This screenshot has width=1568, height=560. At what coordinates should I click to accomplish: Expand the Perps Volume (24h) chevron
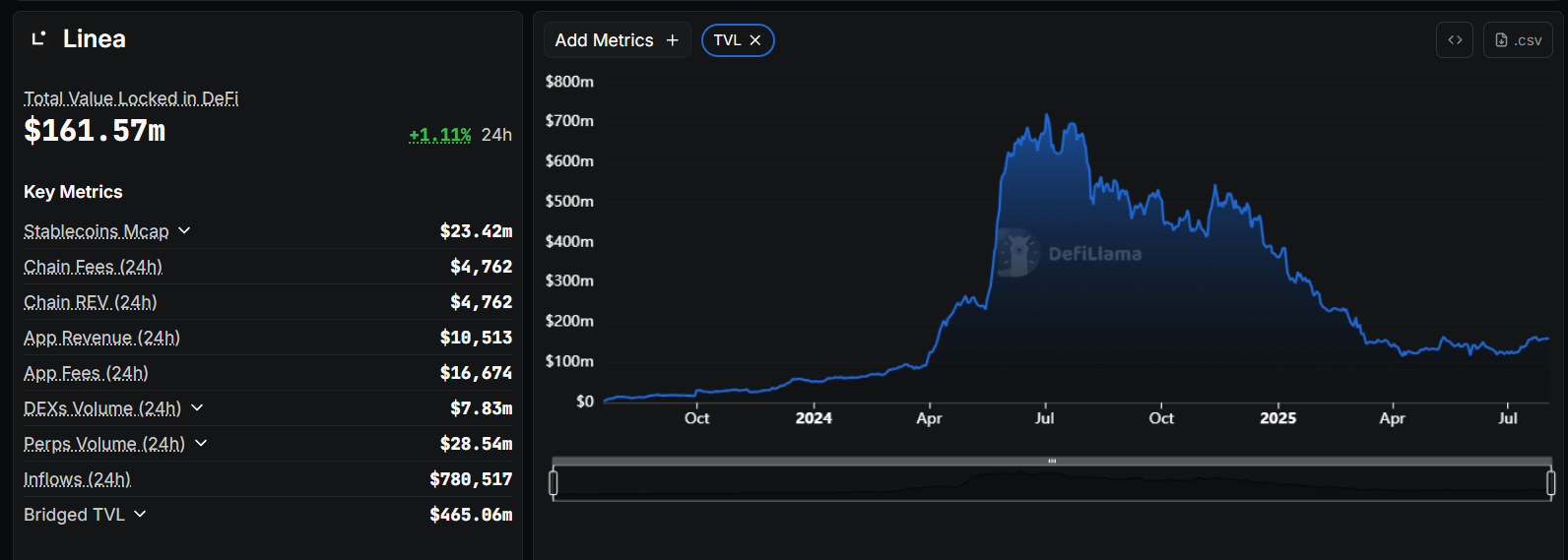pos(201,443)
